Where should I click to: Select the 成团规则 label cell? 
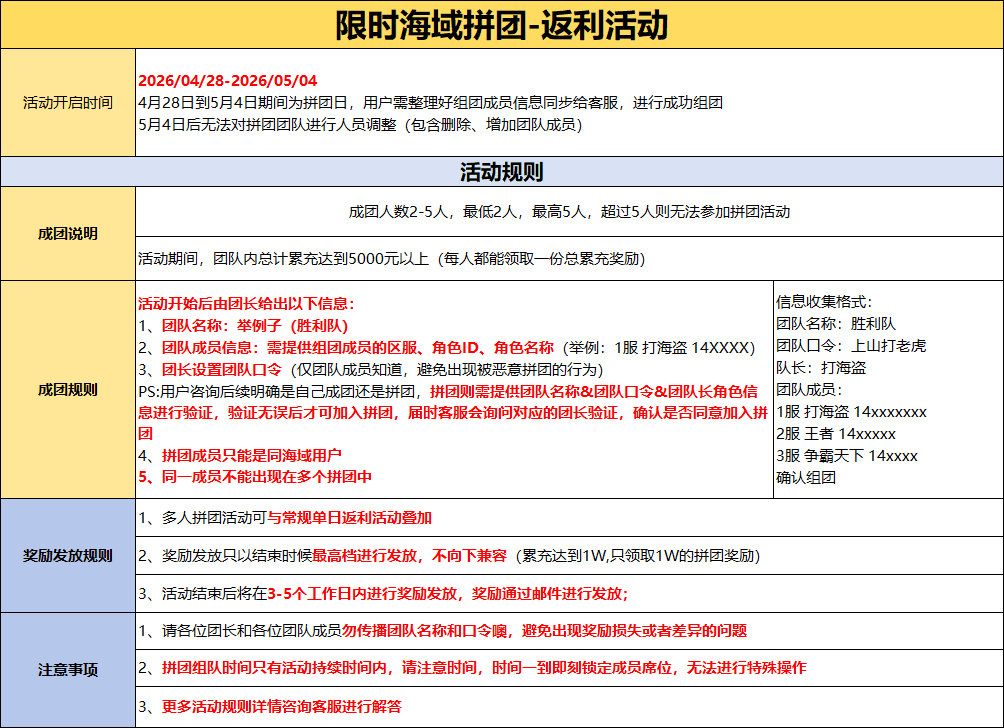[68, 390]
